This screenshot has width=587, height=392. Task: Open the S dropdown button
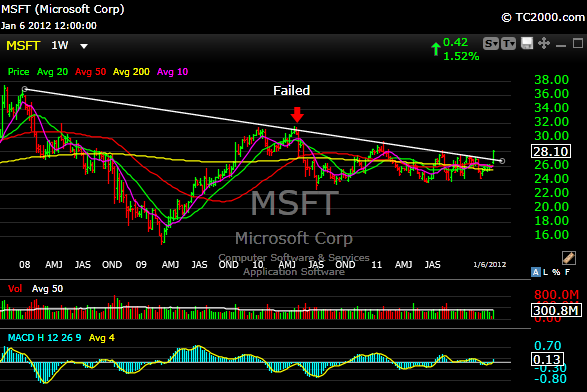pos(491,44)
